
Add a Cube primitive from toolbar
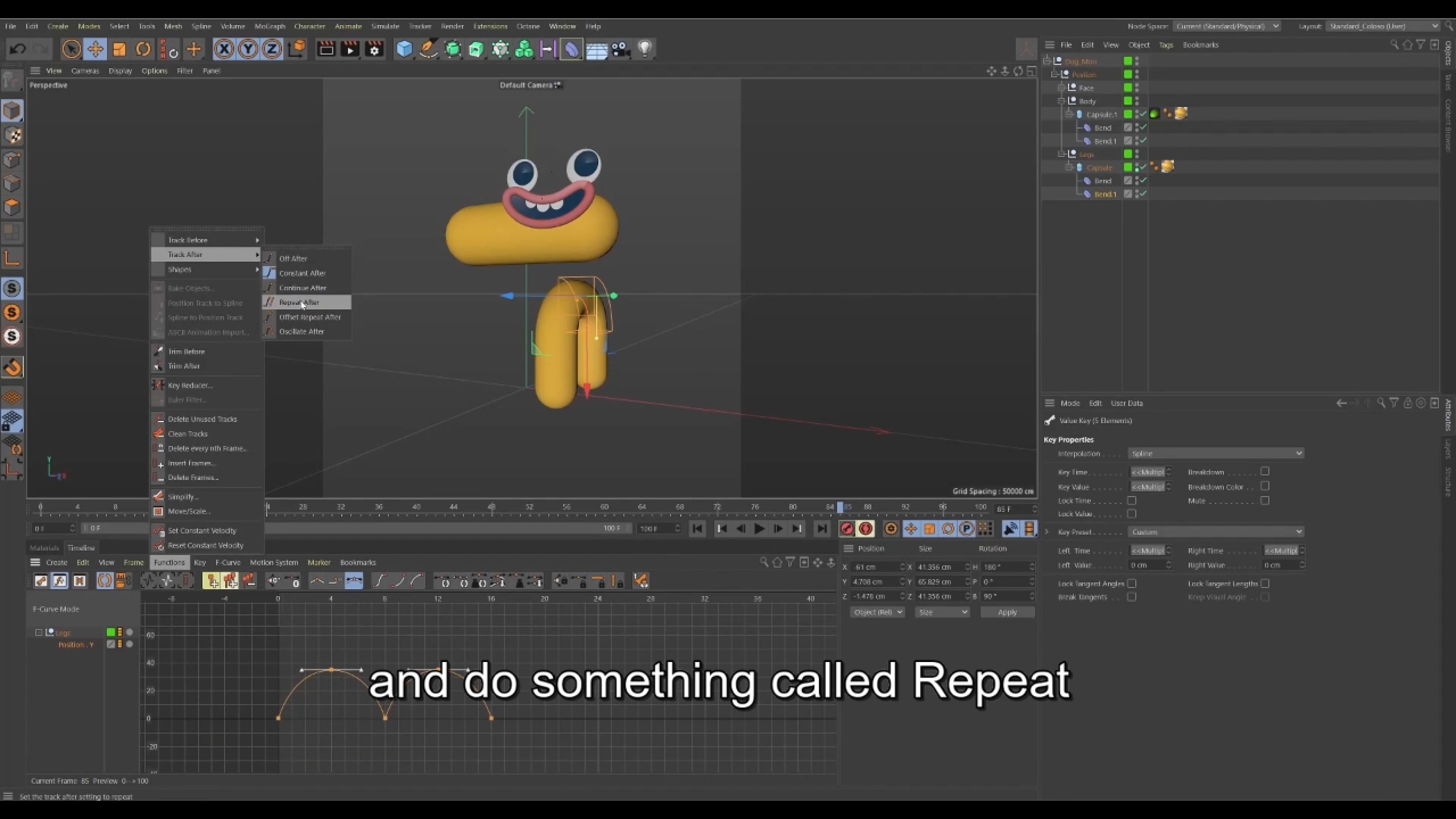(404, 49)
